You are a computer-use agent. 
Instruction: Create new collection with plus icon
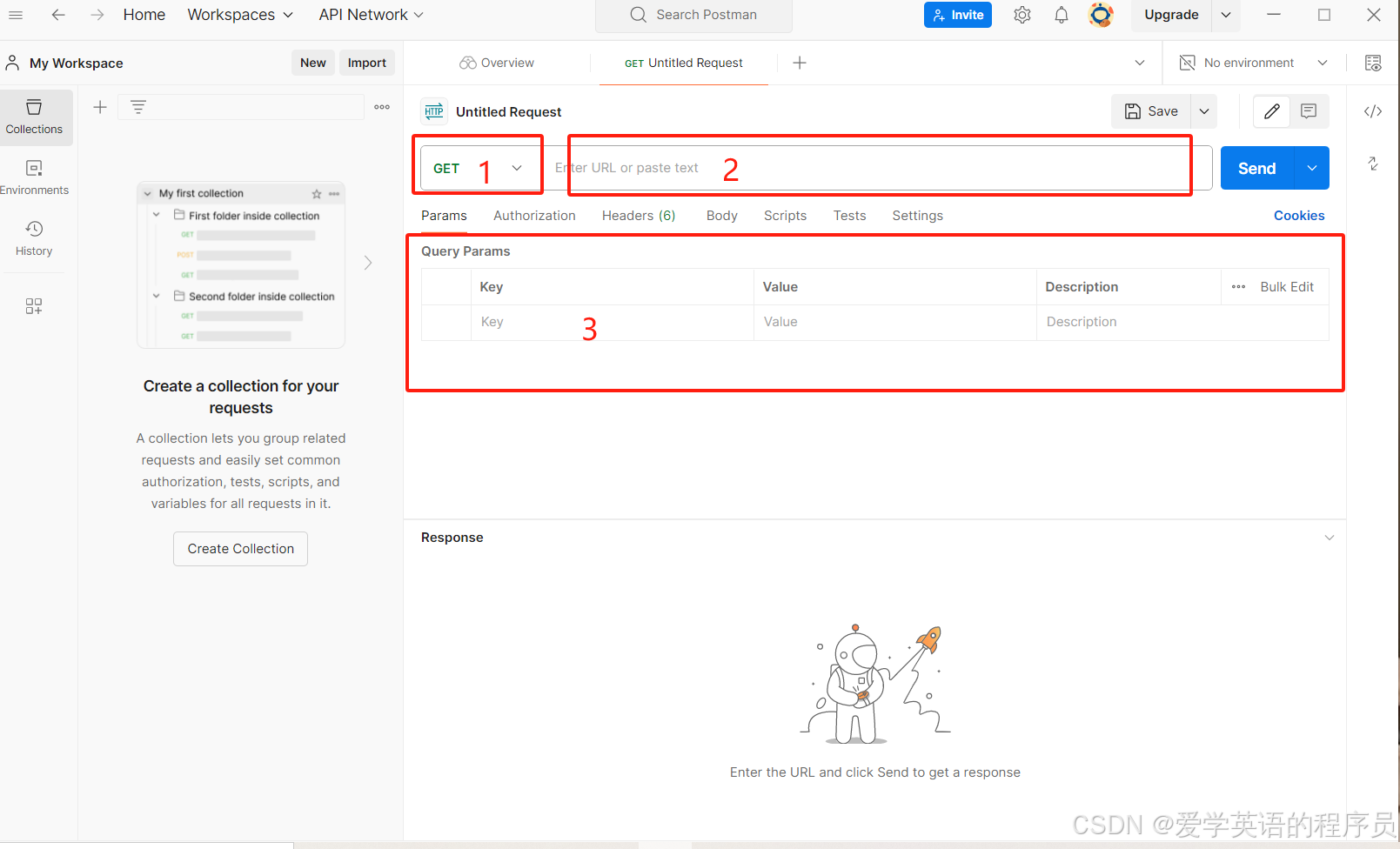[100, 107]
